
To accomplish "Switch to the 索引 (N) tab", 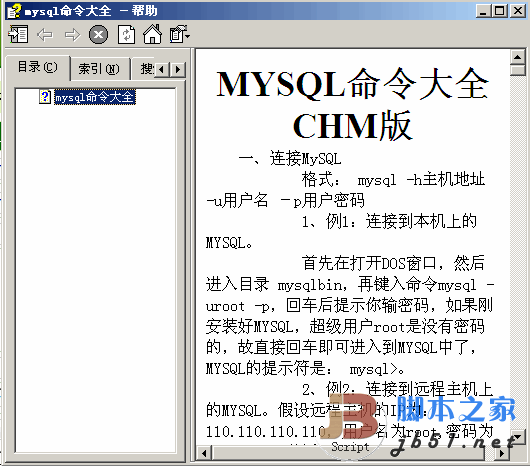I will [99, 69].
